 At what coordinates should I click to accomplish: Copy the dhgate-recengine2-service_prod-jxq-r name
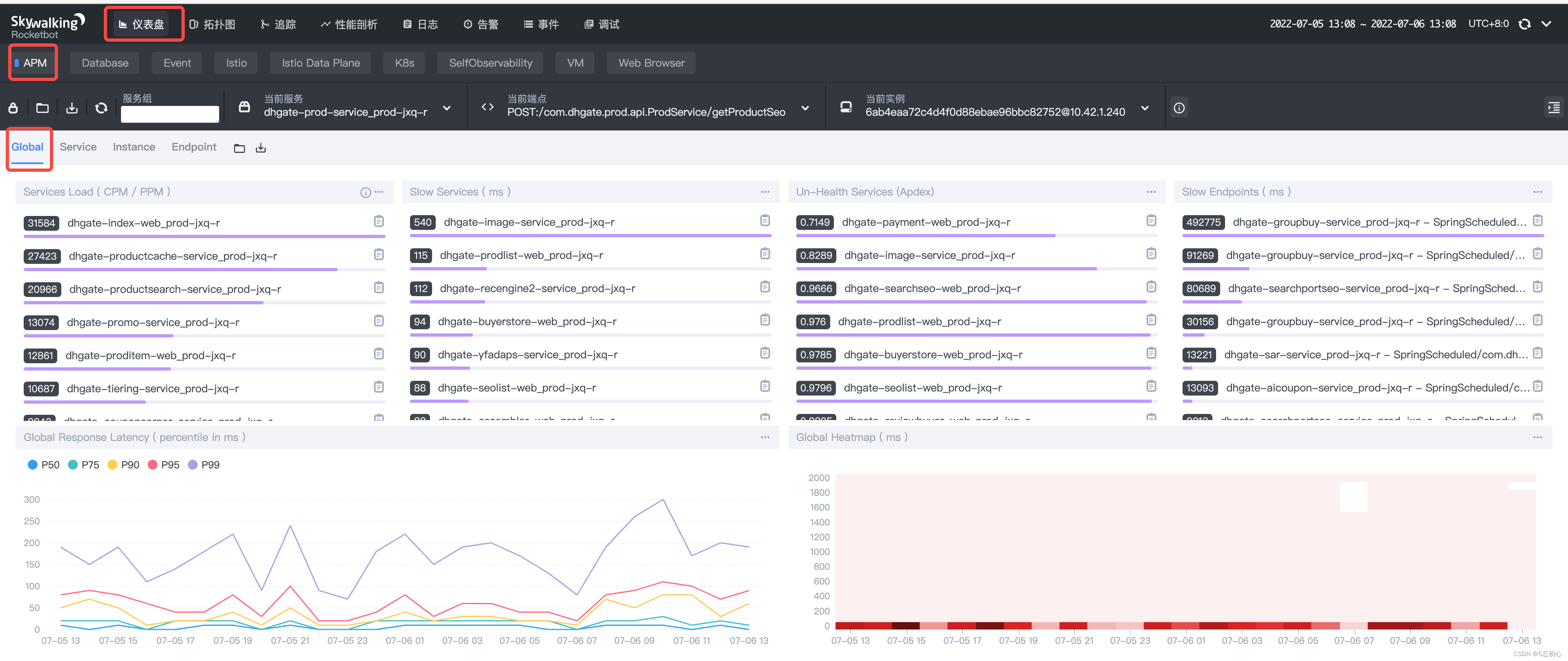pyautogui.click(x=765, y=287)
